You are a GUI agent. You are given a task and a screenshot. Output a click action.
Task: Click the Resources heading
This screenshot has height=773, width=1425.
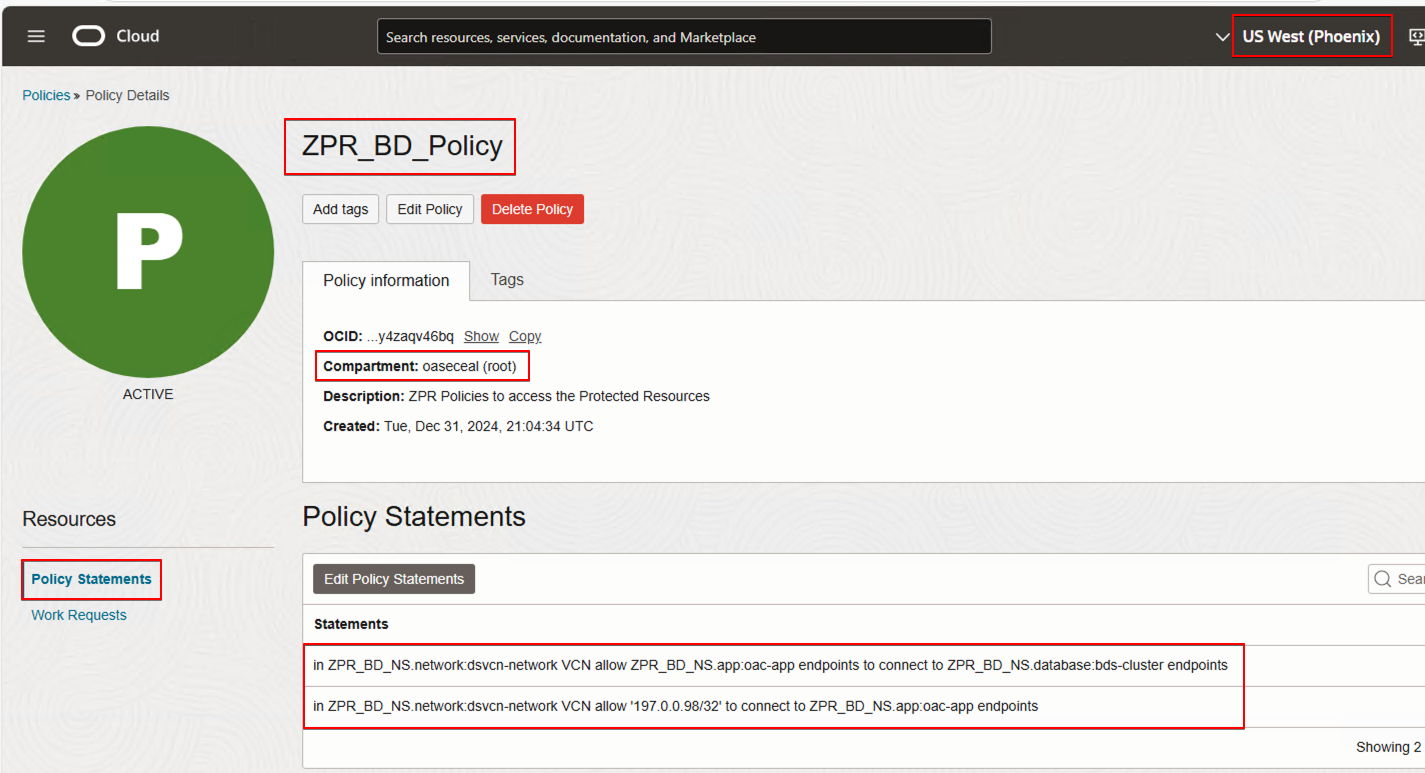[x=69, y=519]
